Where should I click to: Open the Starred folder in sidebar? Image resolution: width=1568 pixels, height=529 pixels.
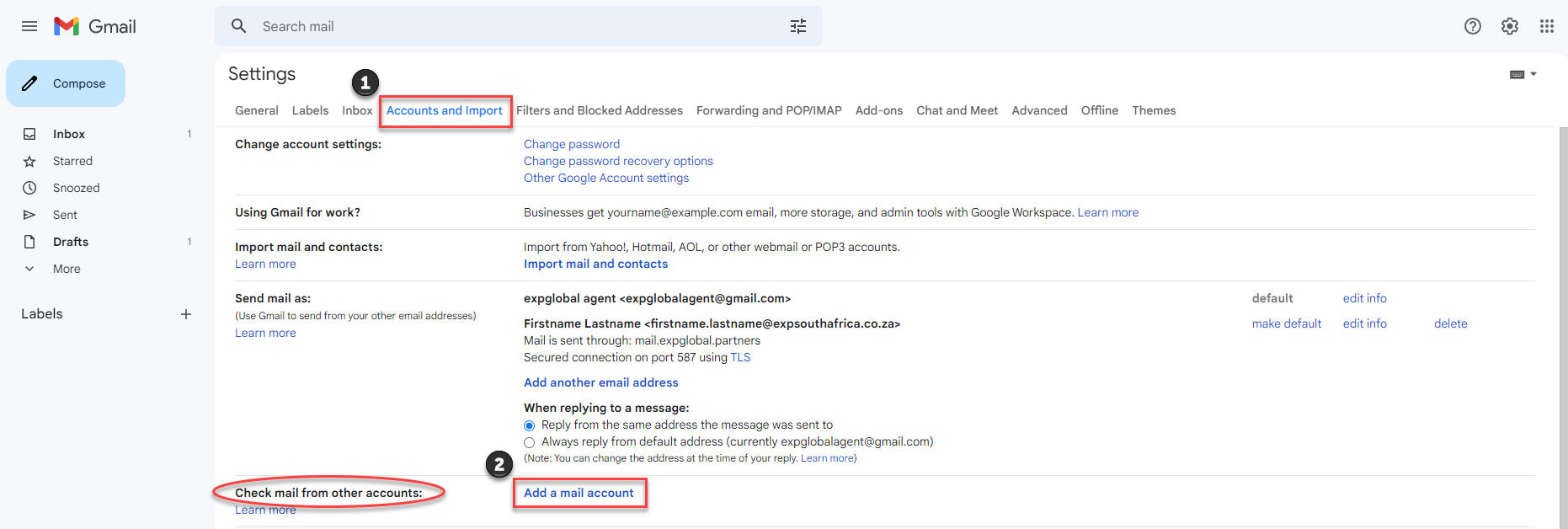pos(72,161)
